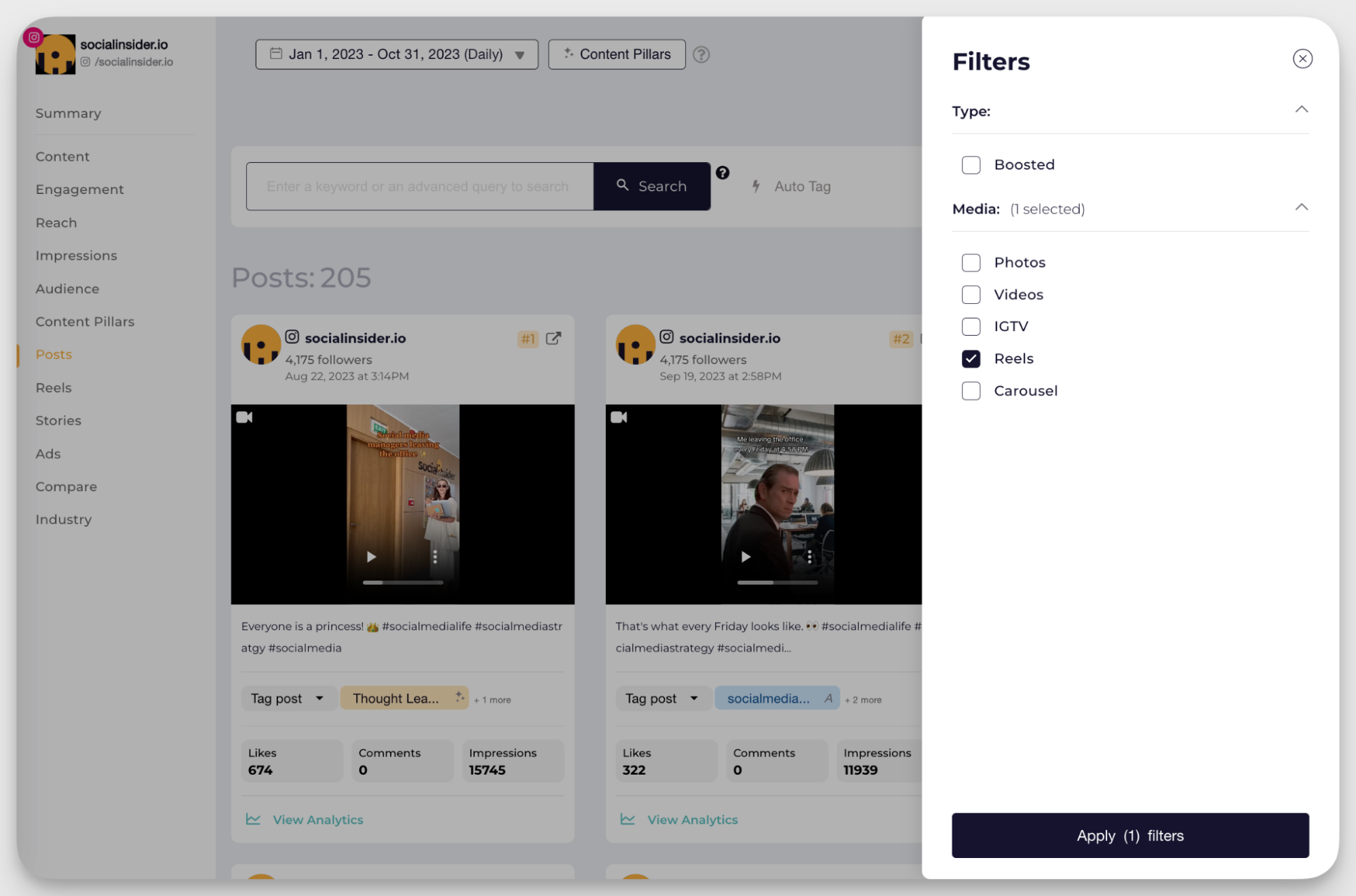
Task: Open Impressions in the sidebar
Action: pos(76,256)
